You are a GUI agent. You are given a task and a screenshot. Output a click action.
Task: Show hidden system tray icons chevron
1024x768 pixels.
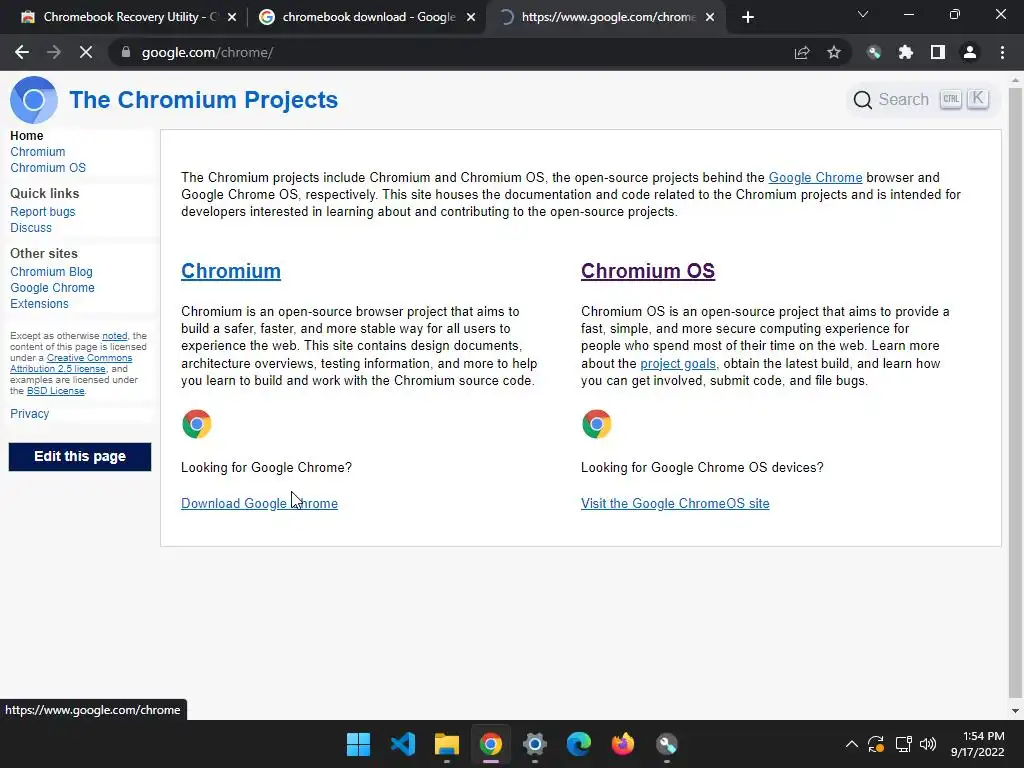[x=852, y=744]
